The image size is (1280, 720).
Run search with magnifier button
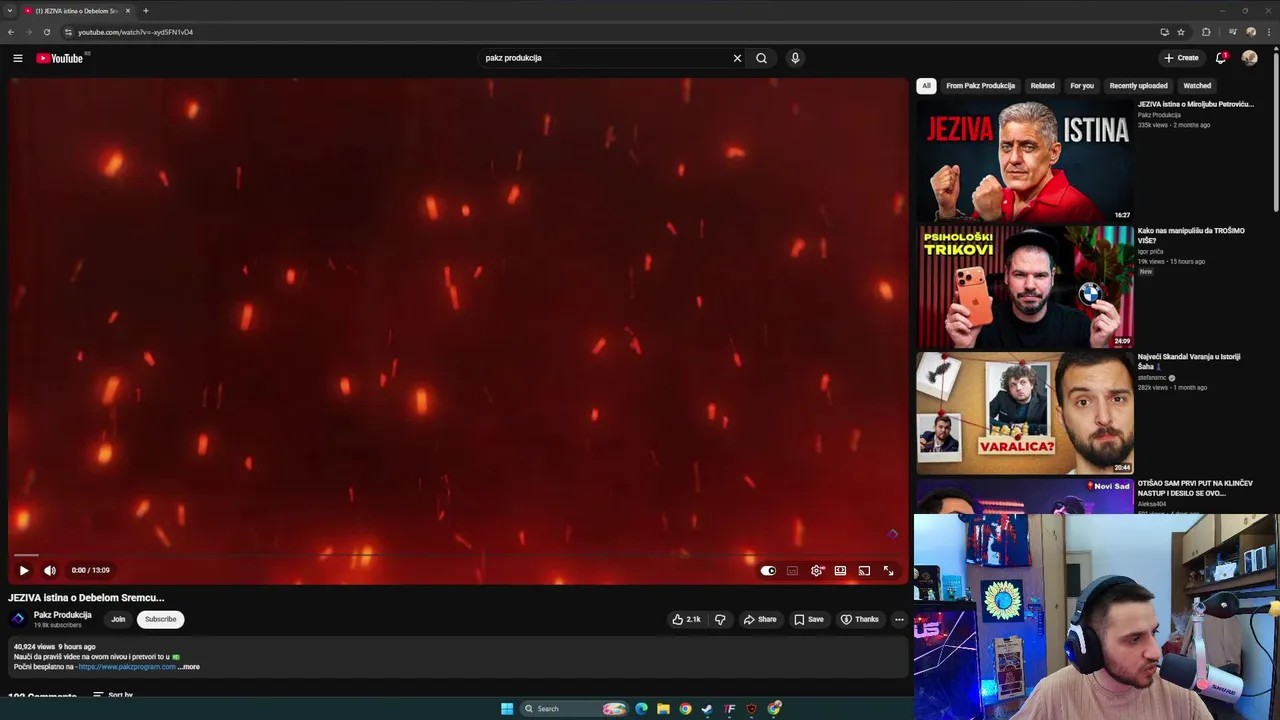coord(761,58)
